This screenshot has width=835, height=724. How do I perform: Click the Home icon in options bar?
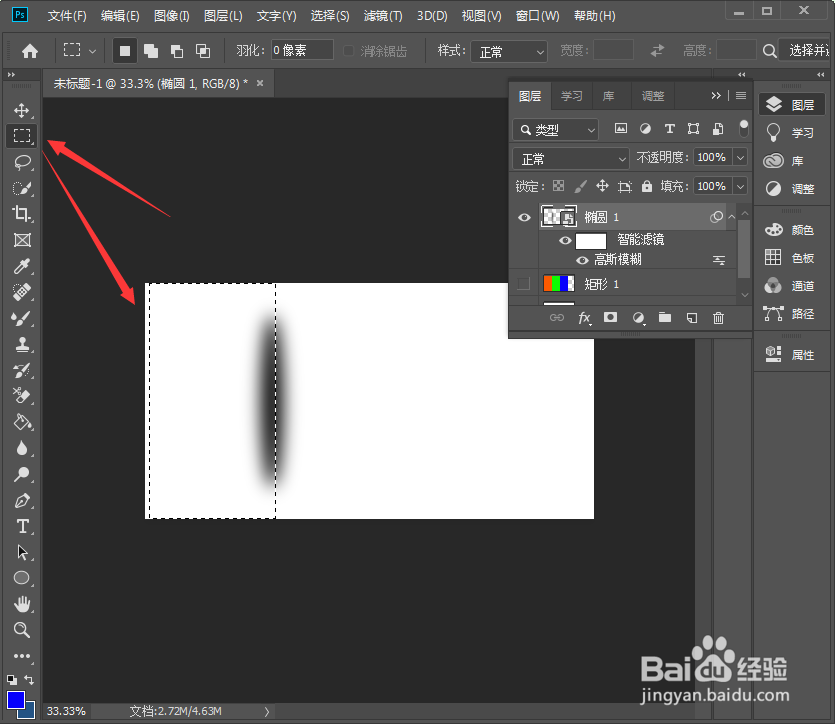tap(30, 51)
